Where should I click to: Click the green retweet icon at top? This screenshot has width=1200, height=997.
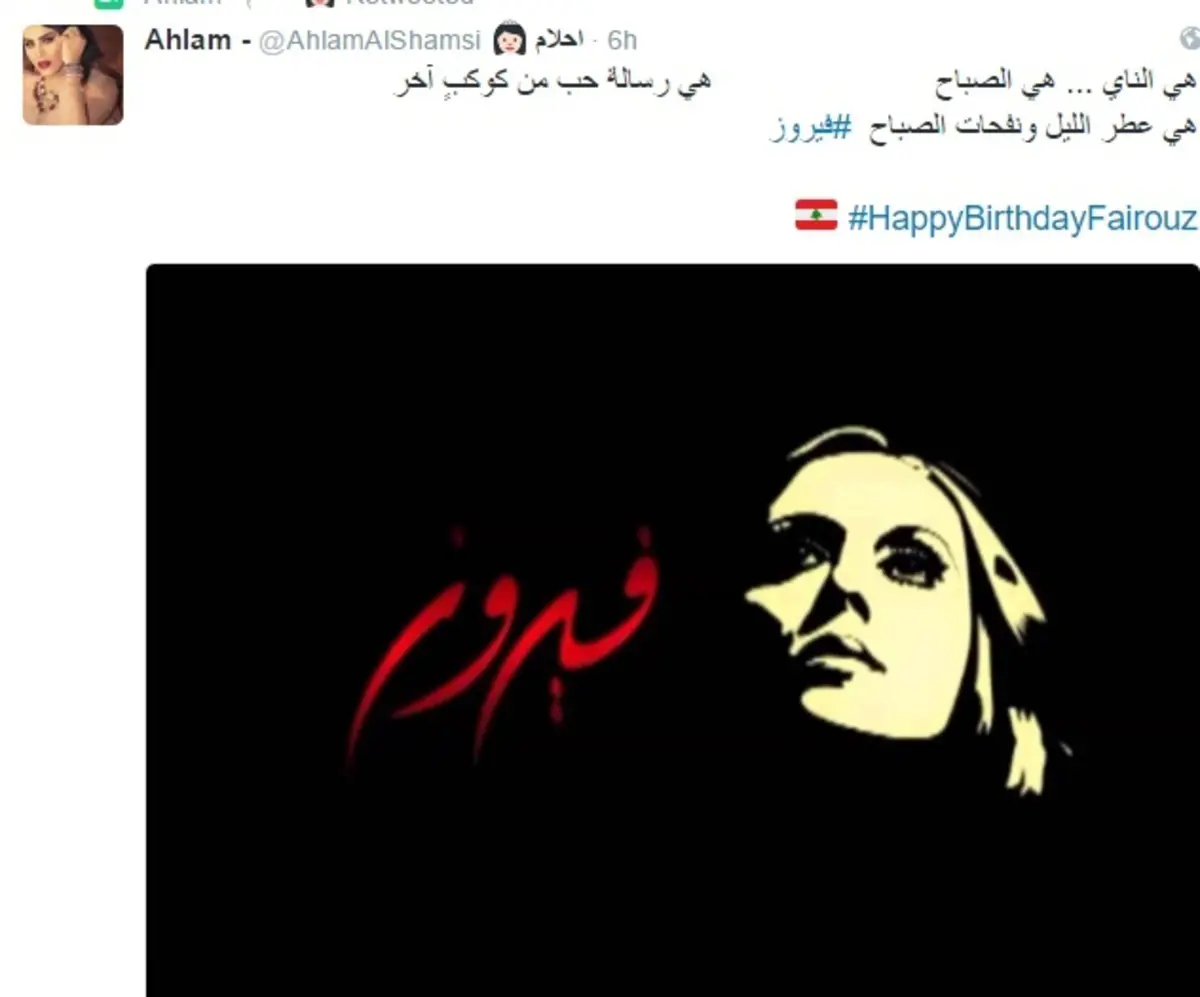pos(108,3)
